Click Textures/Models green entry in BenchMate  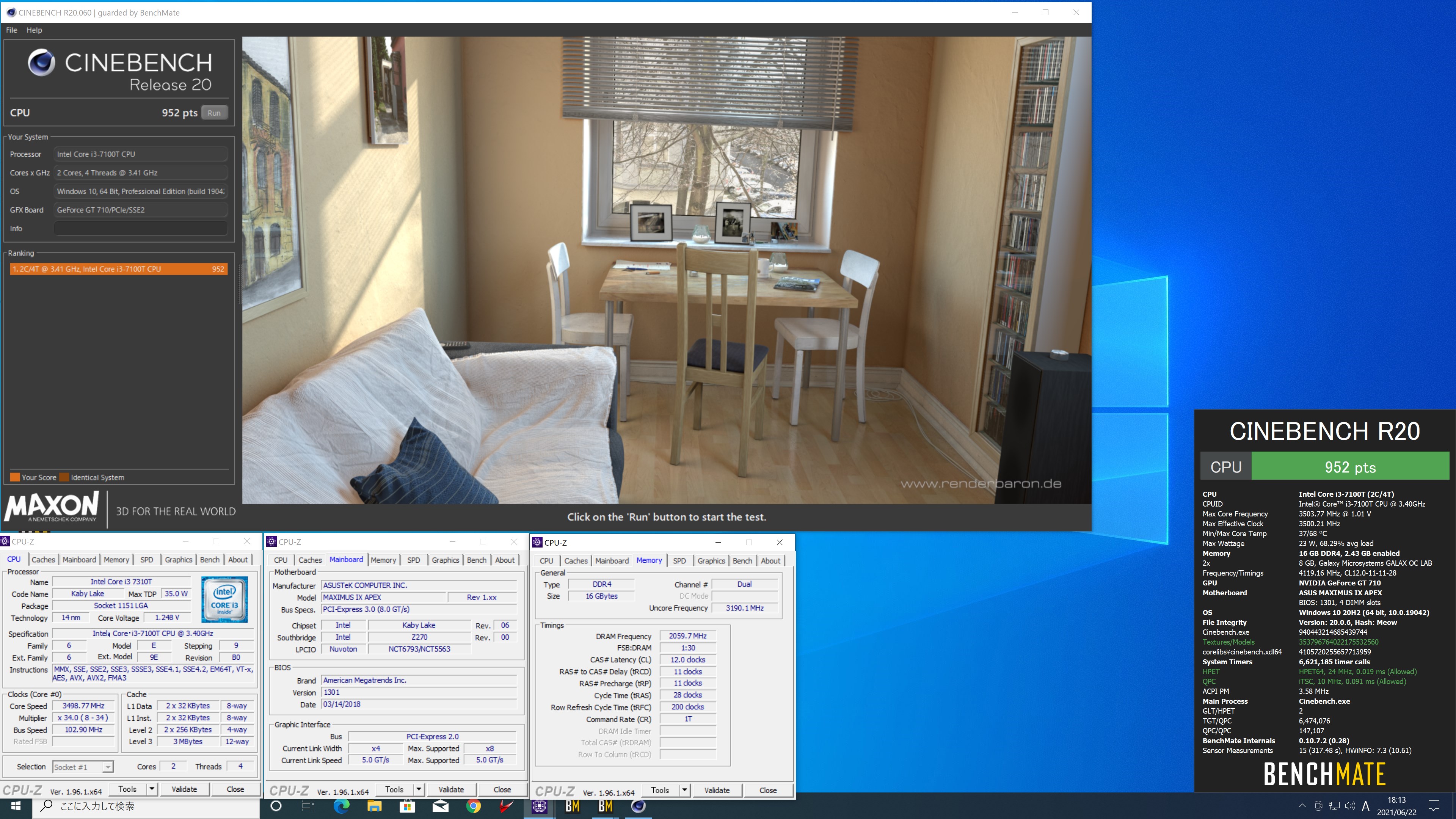click(1290, 642)
